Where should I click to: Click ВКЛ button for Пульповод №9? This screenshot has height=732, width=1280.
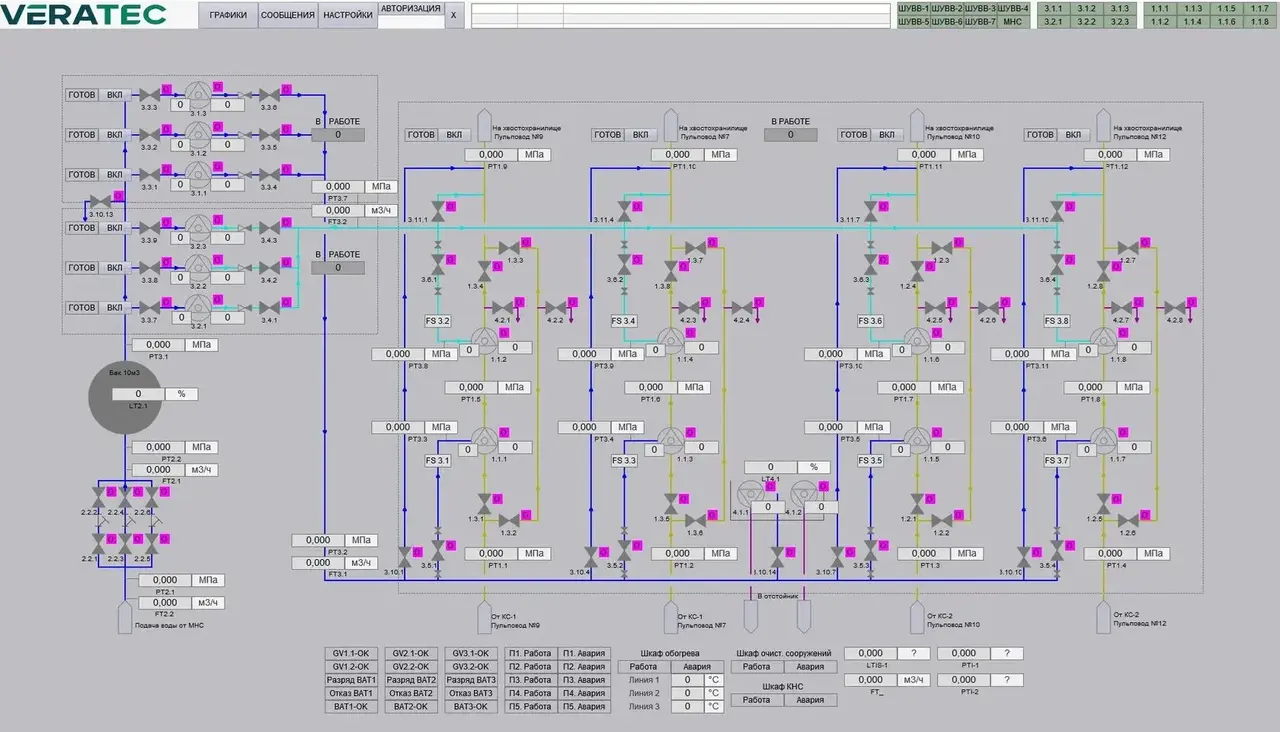coord(455,135)
